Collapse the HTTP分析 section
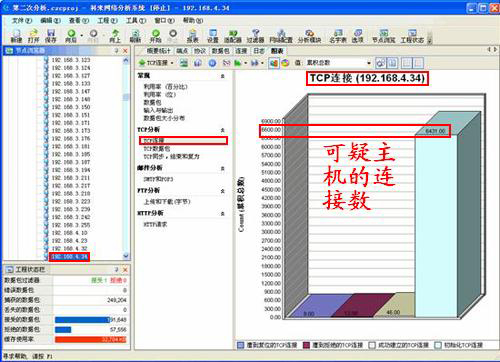 pos(223,214)
